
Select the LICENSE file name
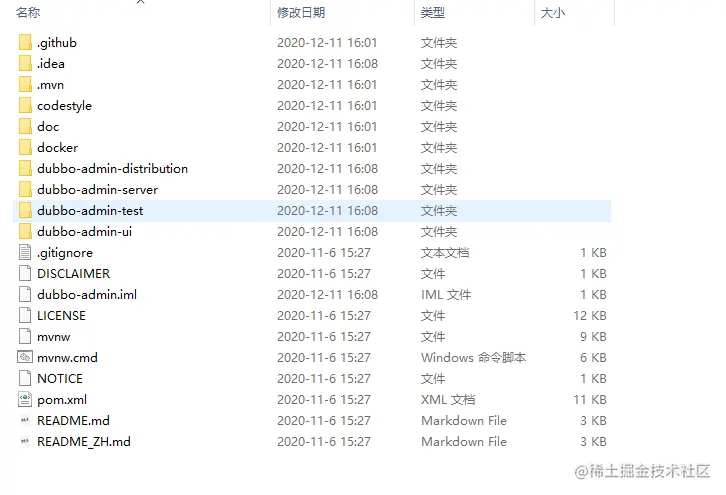[62, 315]
